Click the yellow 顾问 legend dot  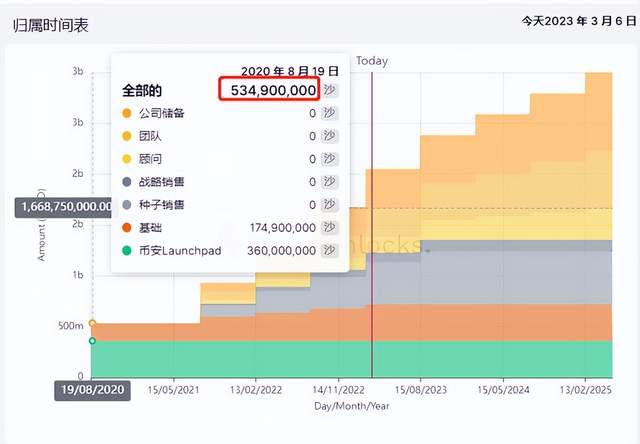126,159
